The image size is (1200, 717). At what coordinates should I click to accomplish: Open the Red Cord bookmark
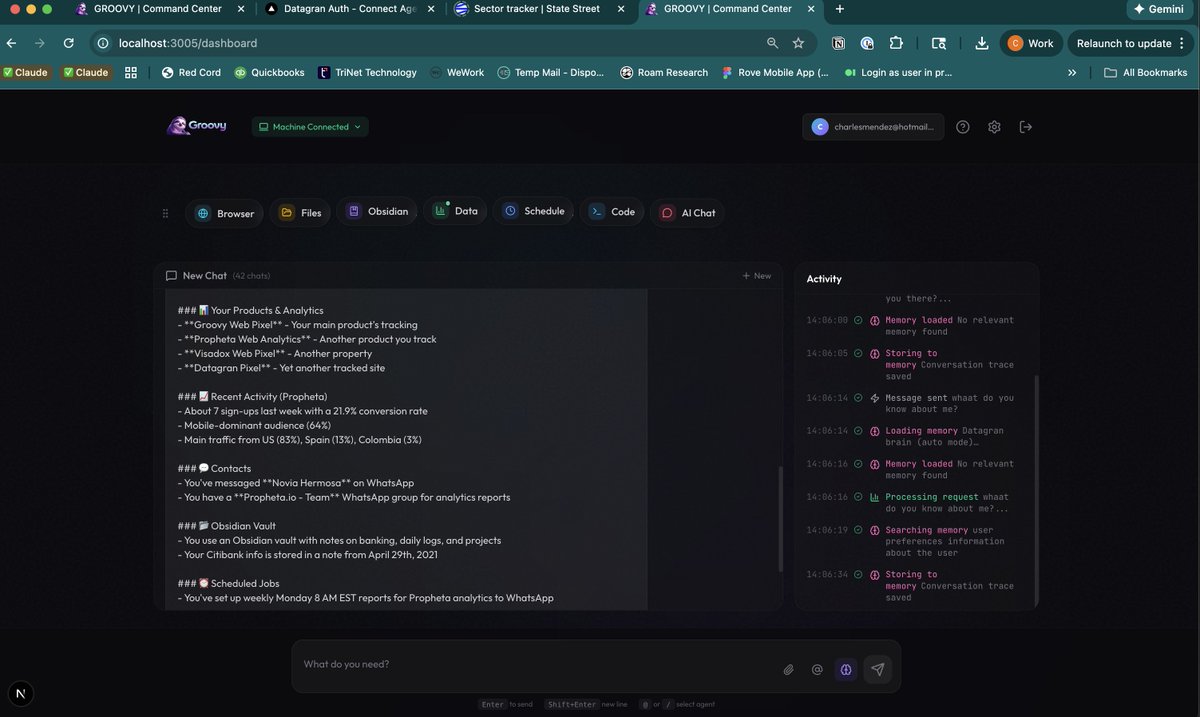coord(191,72)
